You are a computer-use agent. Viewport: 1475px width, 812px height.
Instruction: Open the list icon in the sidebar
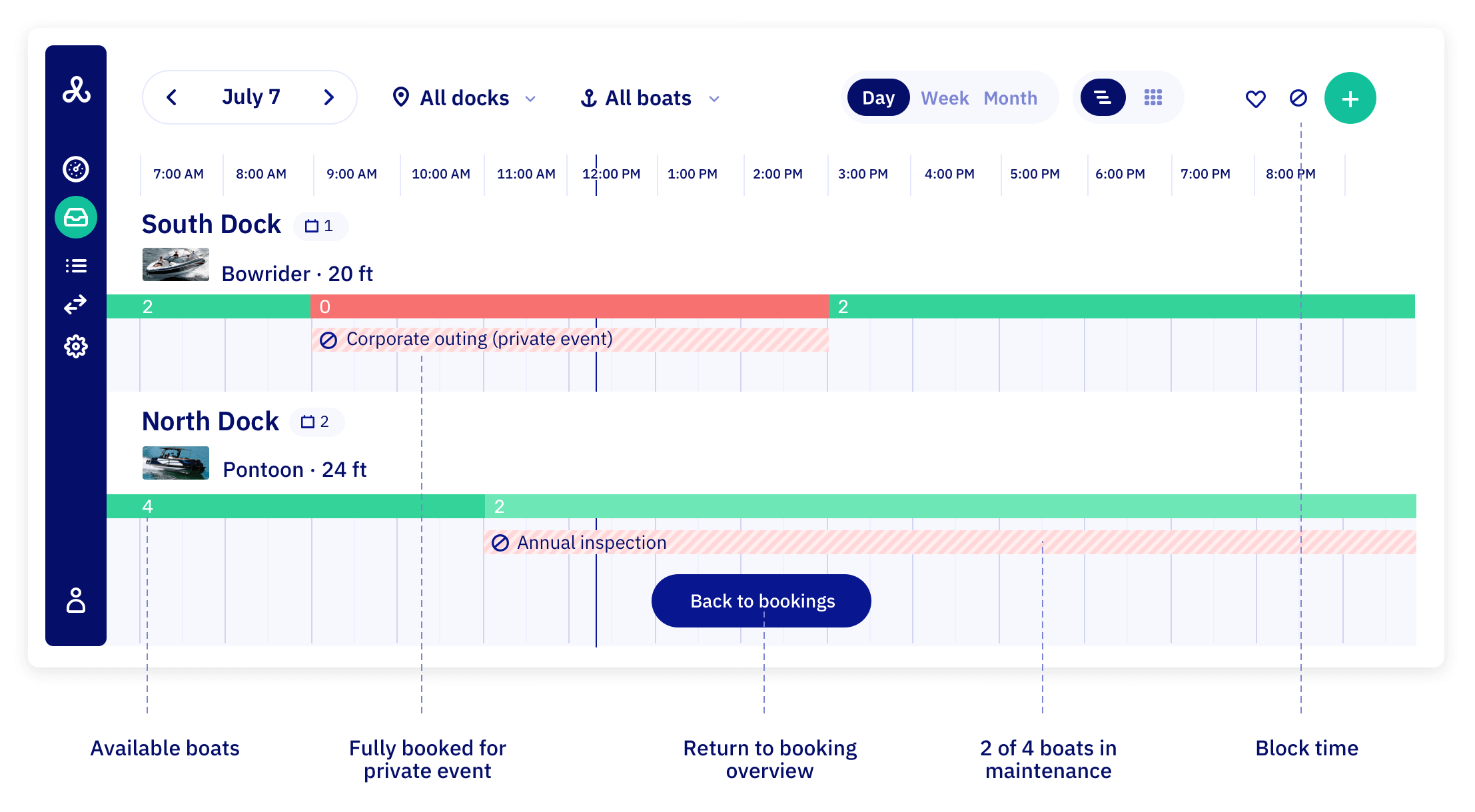click(x=75, y=265)
